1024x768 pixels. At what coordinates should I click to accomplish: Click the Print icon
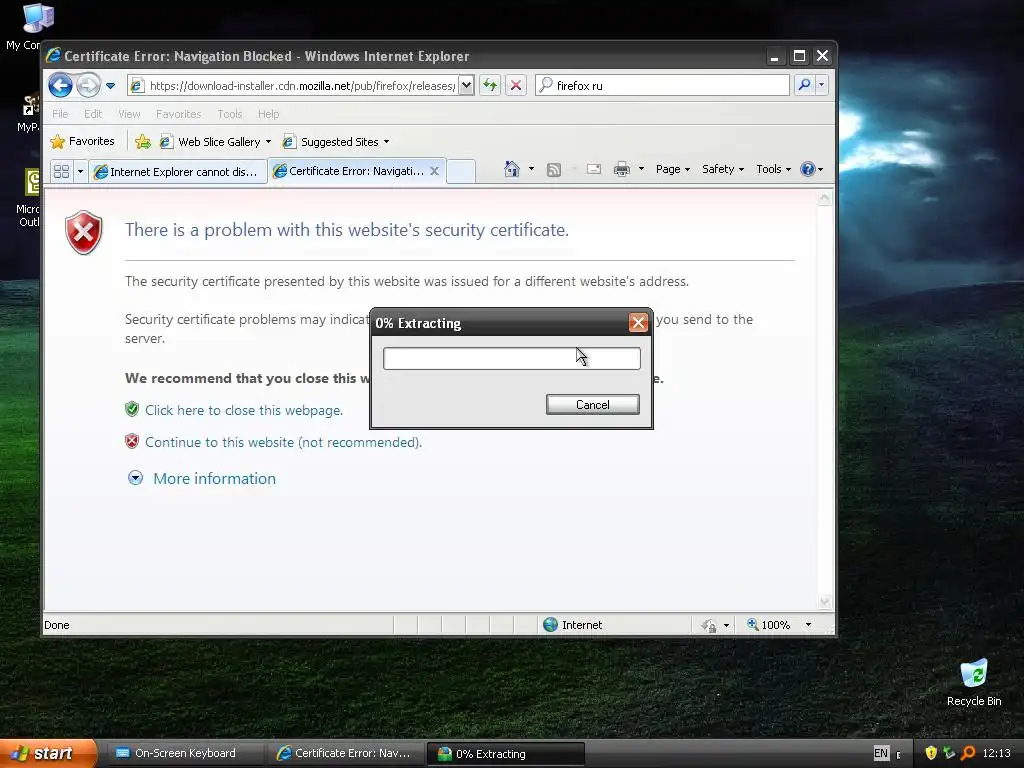click(622, 169)
